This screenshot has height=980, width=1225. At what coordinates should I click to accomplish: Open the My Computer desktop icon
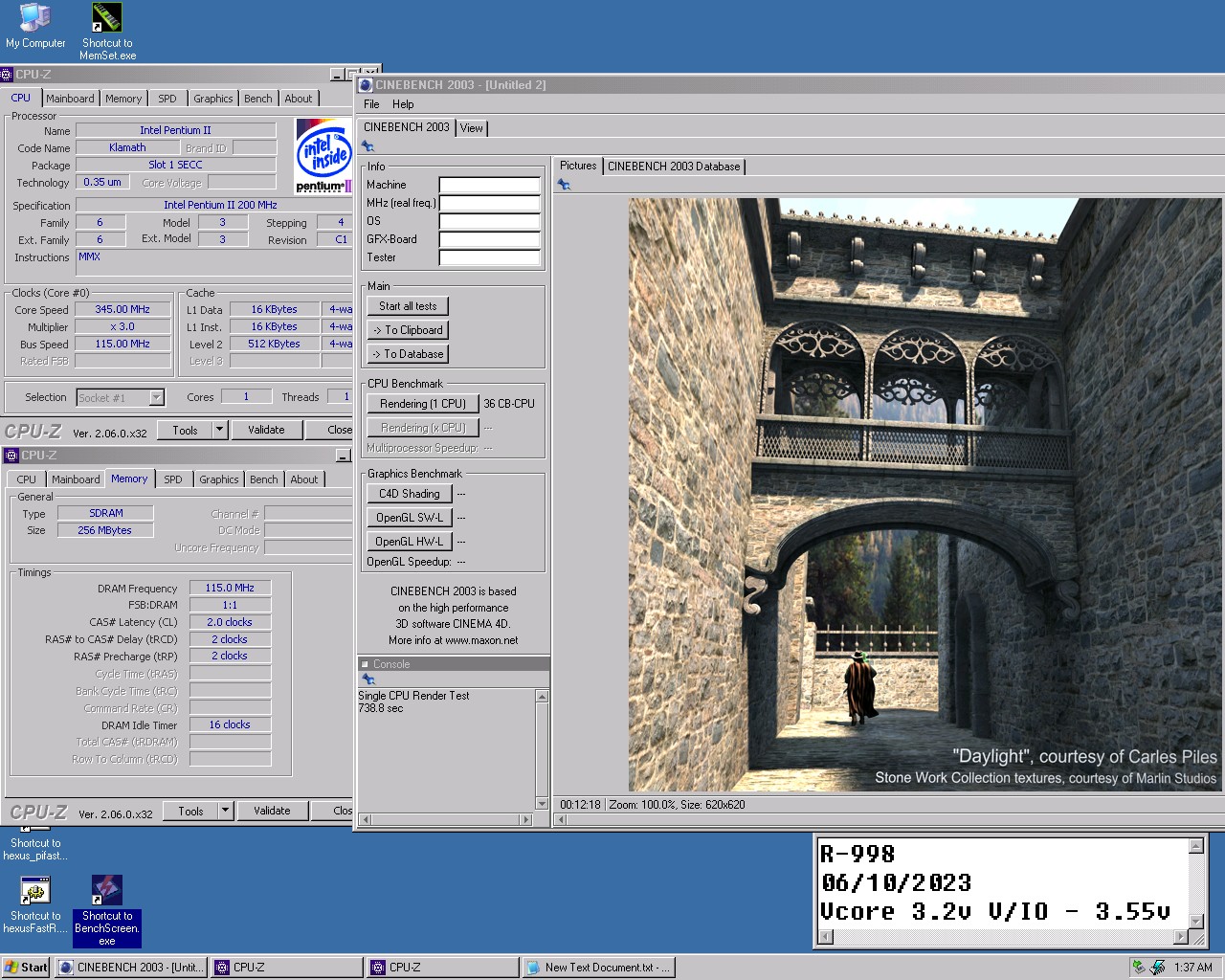point(35,26)
